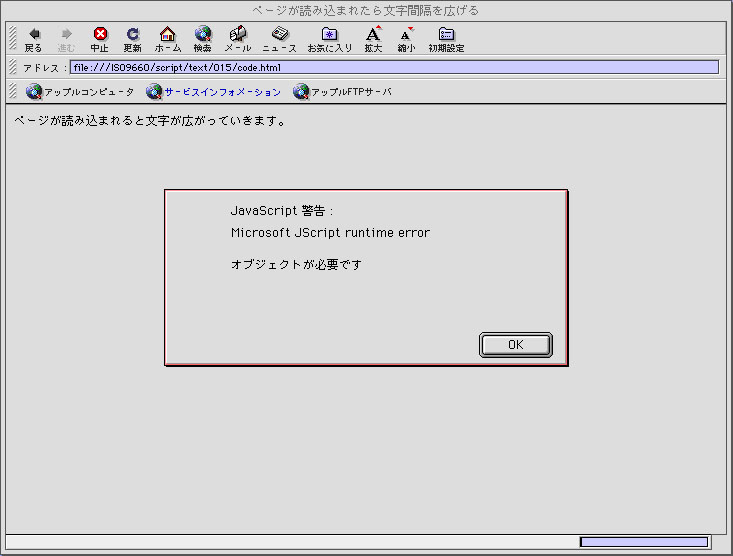
Task: Open the サービスインフォメーション favorites link
Action: click(x=214, y=92)
